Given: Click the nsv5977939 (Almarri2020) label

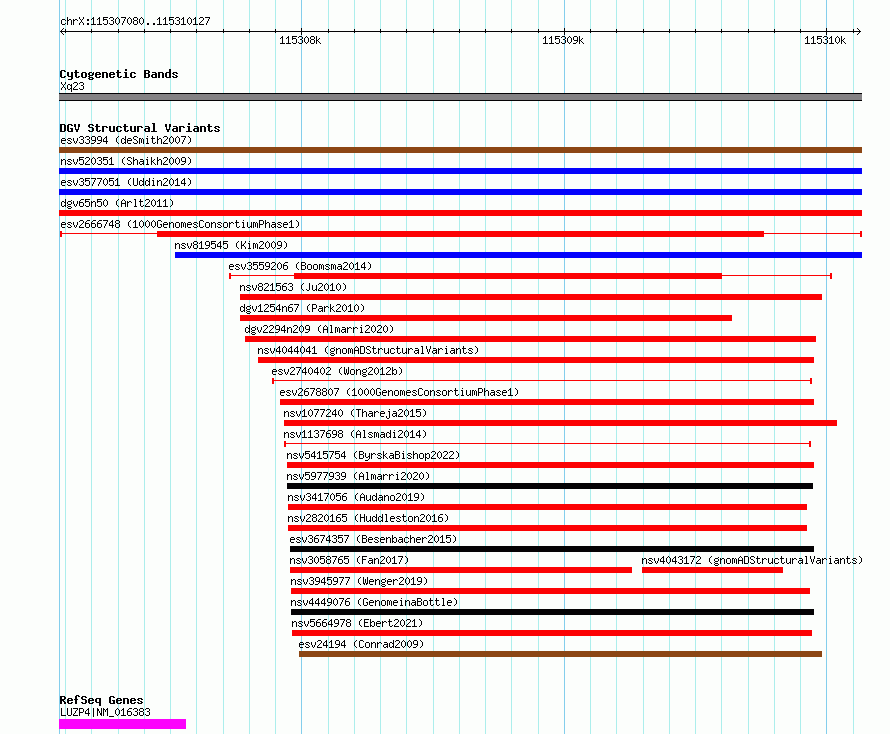Looking at the screenshot, I should [x=358, y=476].
